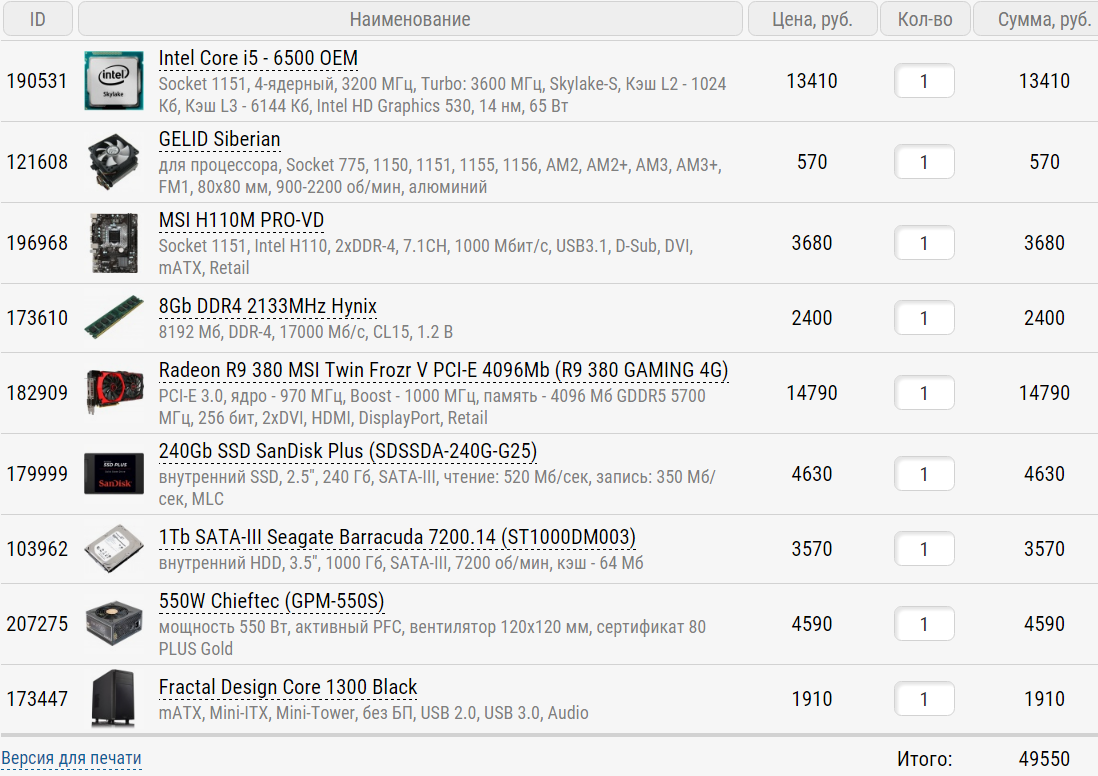1098x776 pixels.
Task: Click the Radeon R9 380 sum 14790 in Сумма column
Action: pos(1044,393)
